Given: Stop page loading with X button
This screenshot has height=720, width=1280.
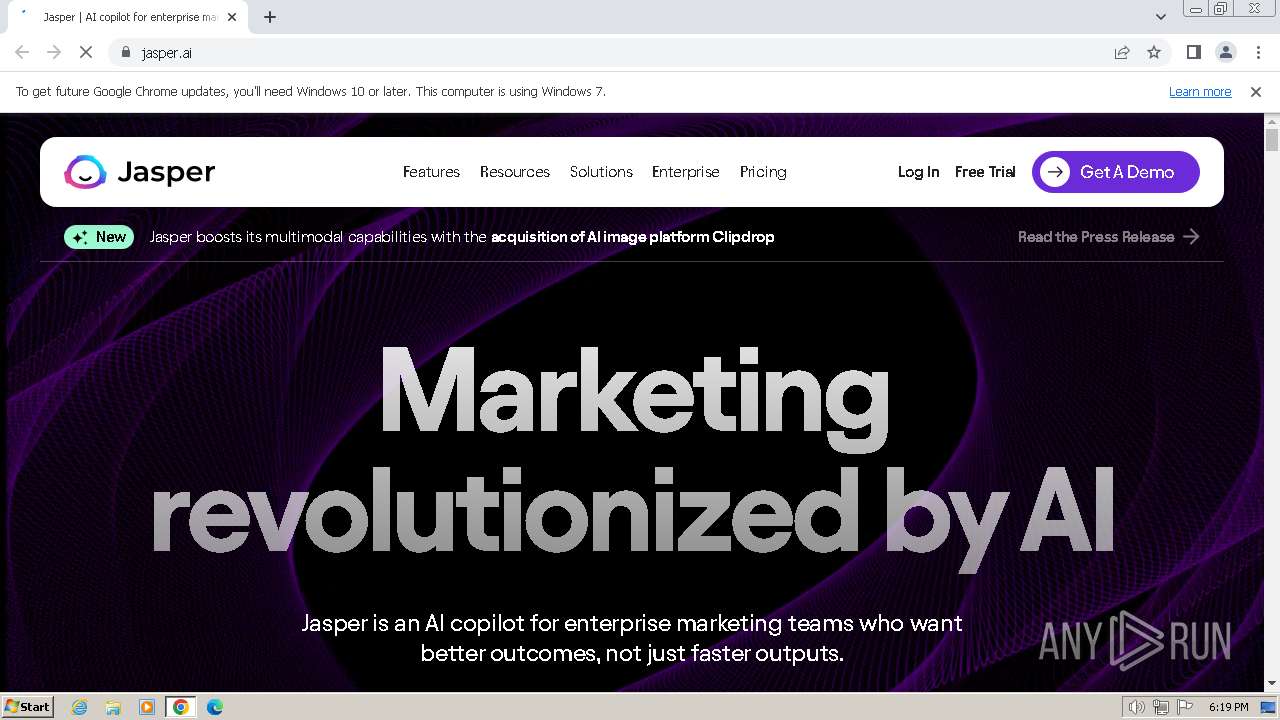Looking at the screenshot, I should tap(86, 52).
